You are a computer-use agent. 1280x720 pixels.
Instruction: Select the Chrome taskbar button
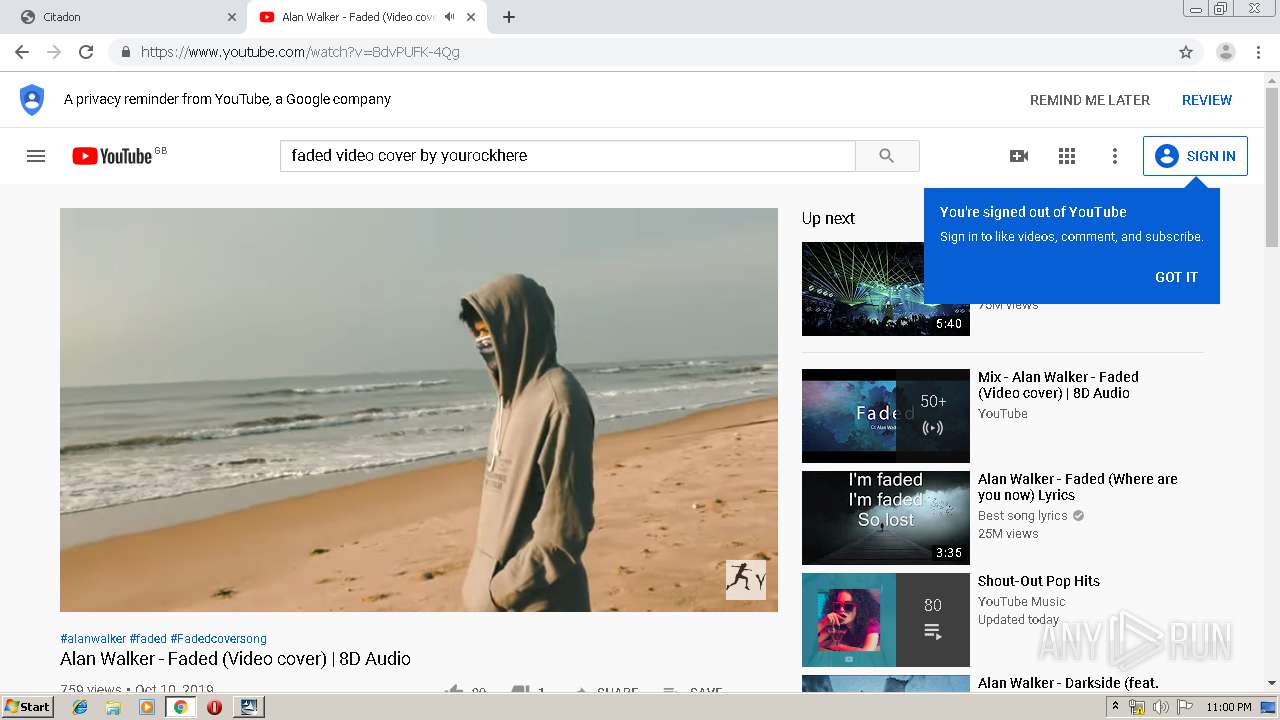click(180, 707)
